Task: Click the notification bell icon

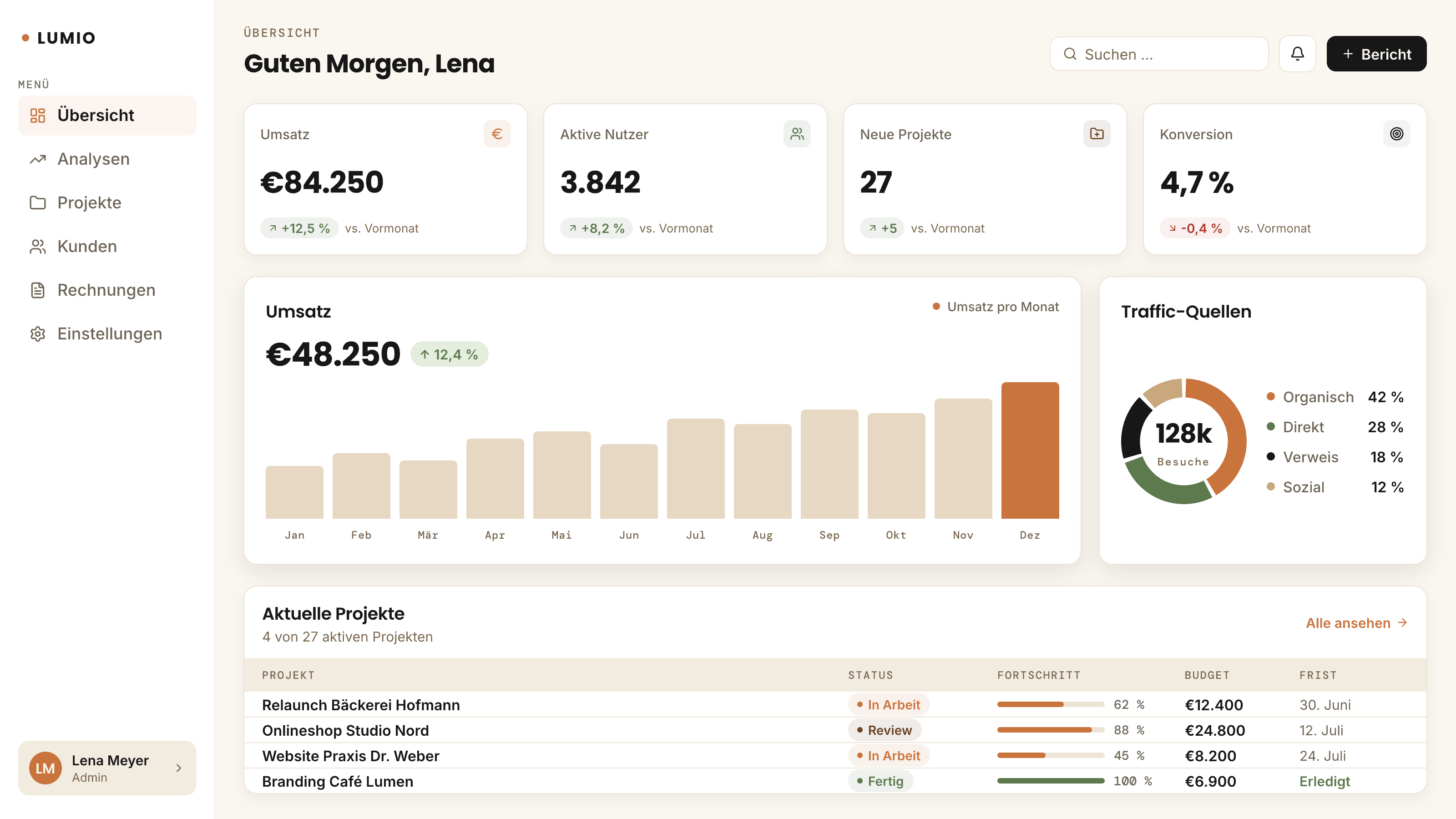Action: click(1297, 54)
